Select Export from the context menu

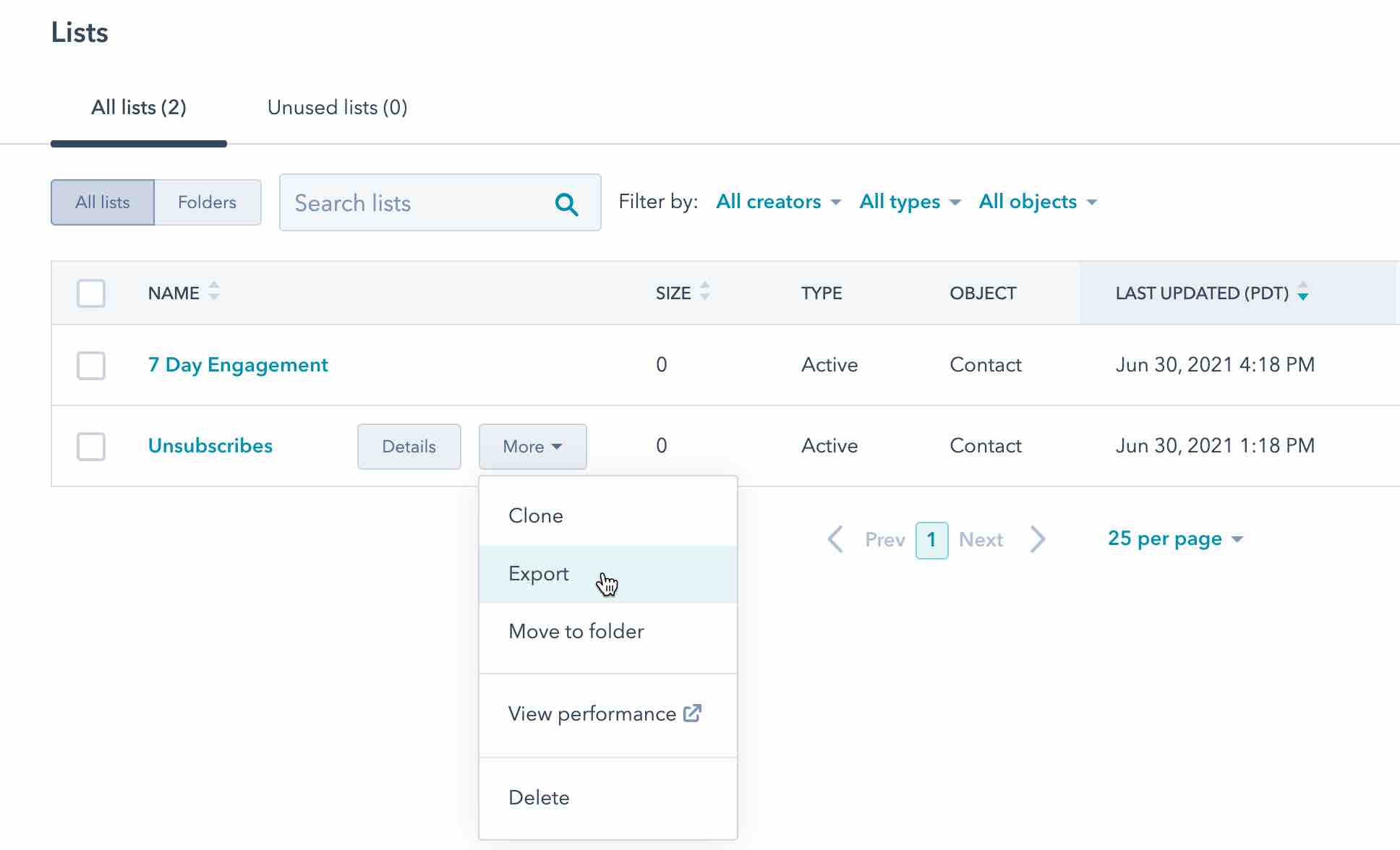click(x=538, y=574)
